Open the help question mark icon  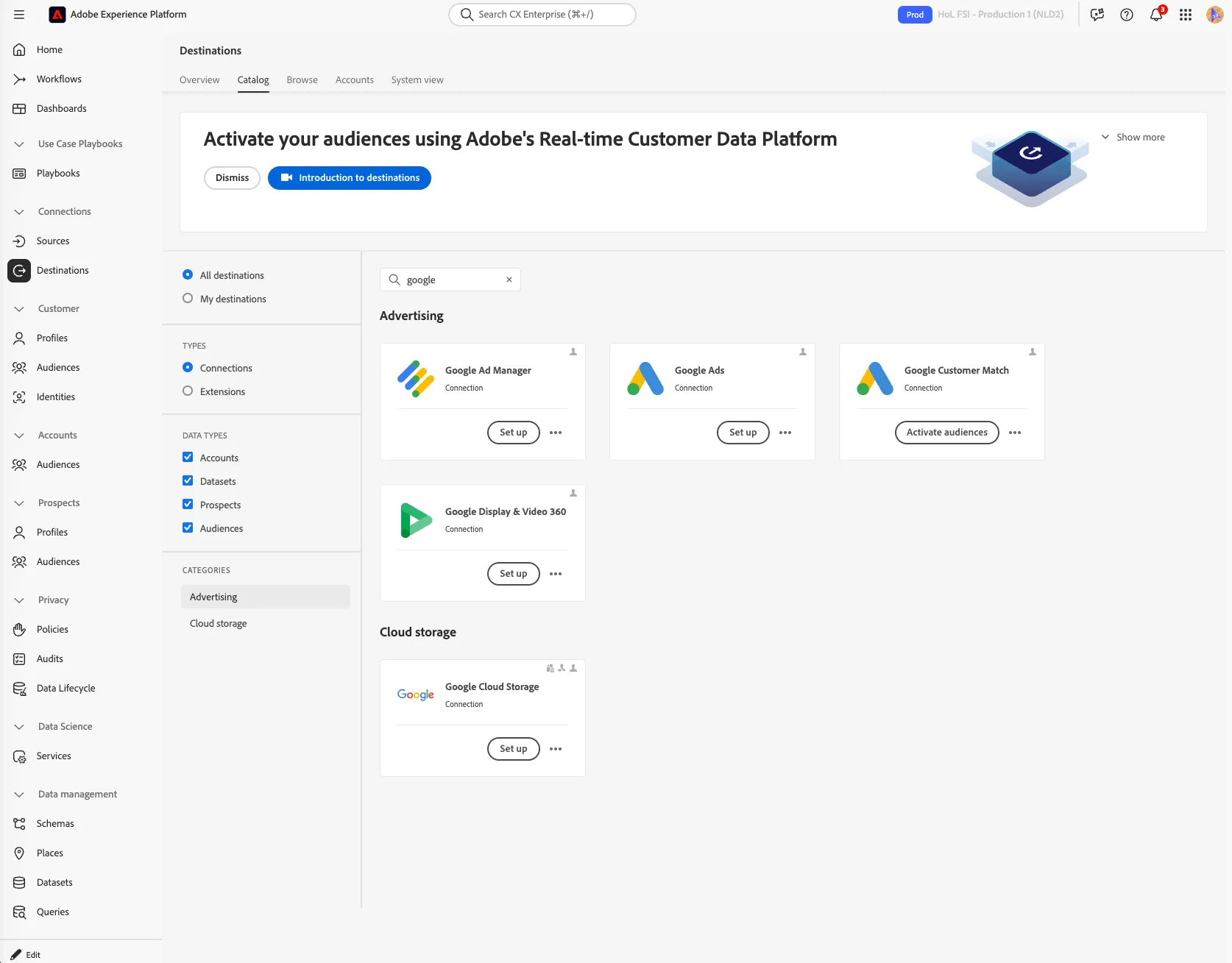click(x=1127, y=15)
